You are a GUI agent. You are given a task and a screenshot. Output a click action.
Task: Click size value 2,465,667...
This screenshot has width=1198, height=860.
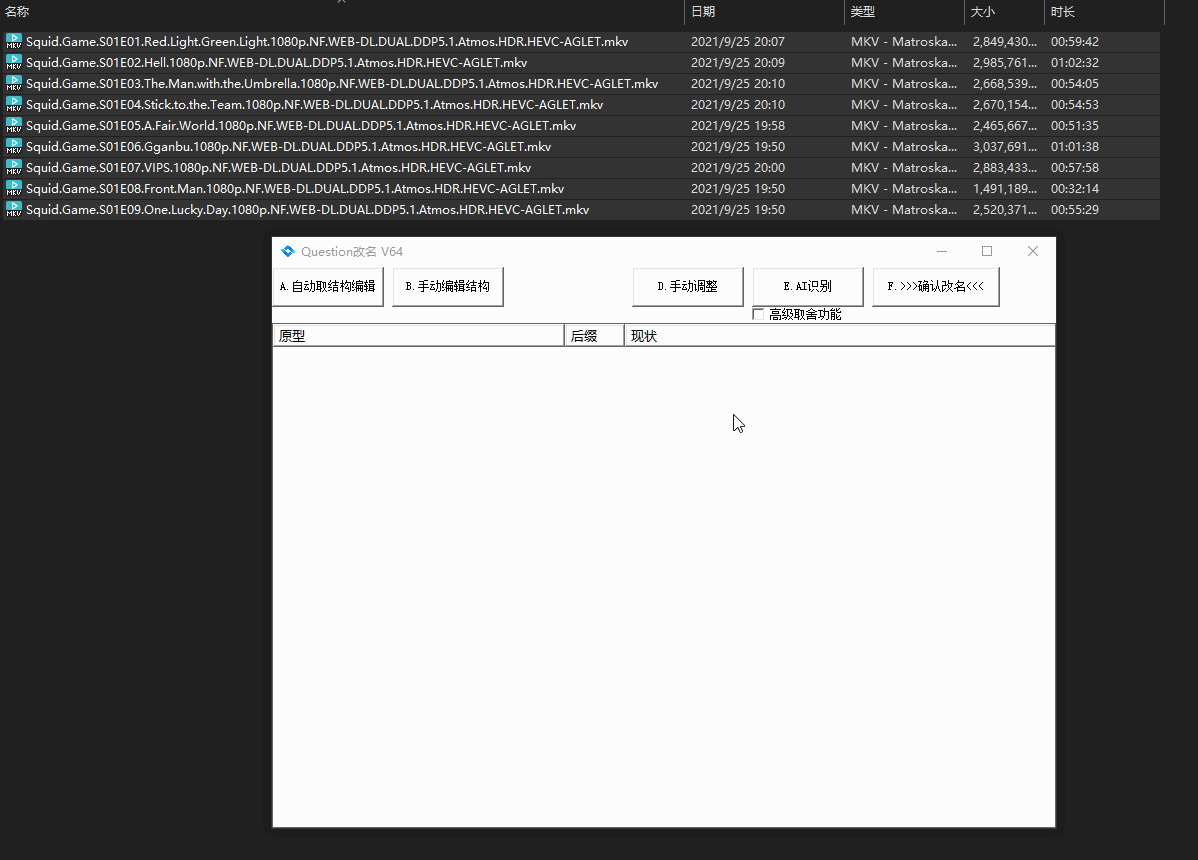pos(1005,125)
